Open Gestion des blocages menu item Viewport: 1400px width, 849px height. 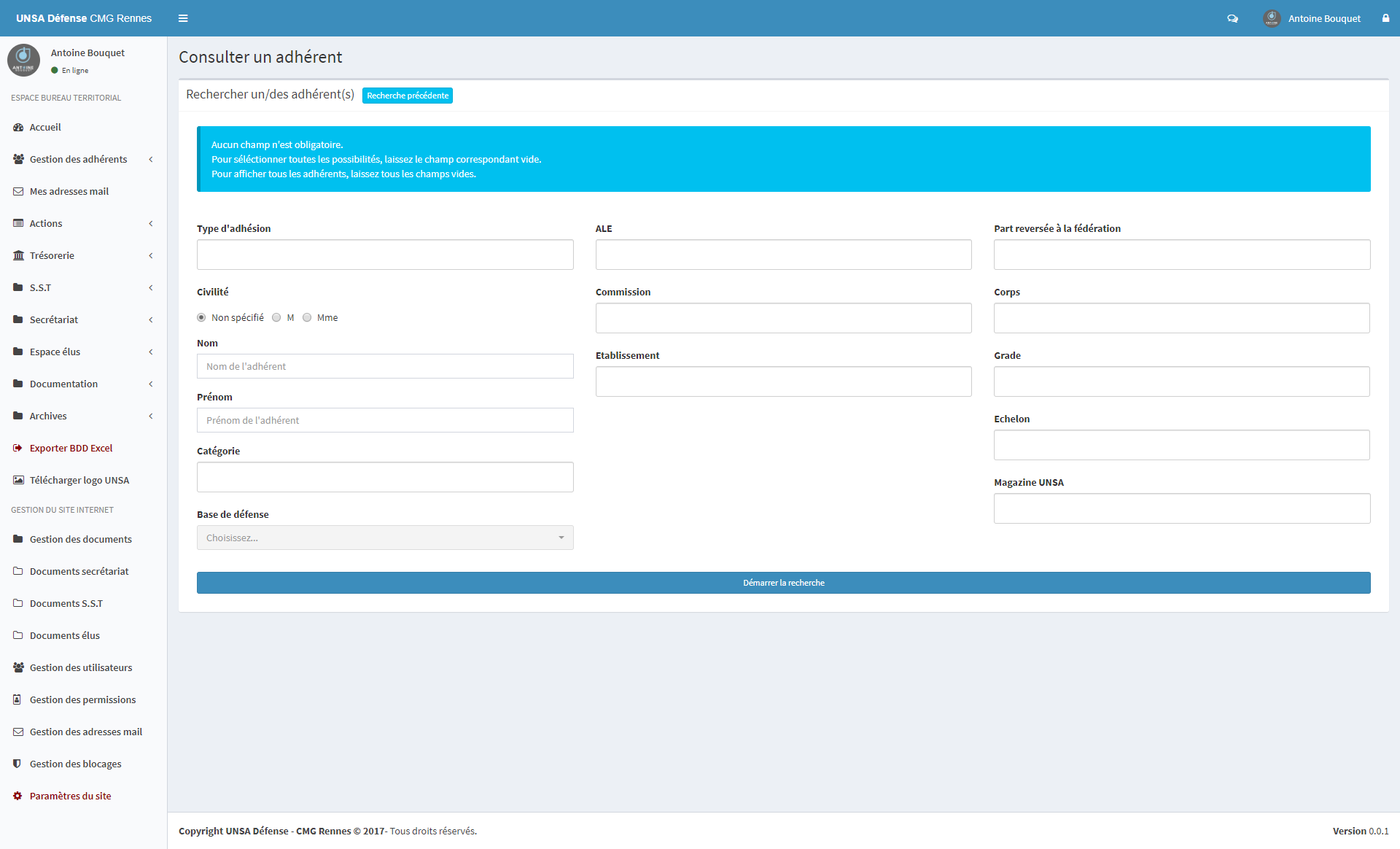(x=83, y=764)
